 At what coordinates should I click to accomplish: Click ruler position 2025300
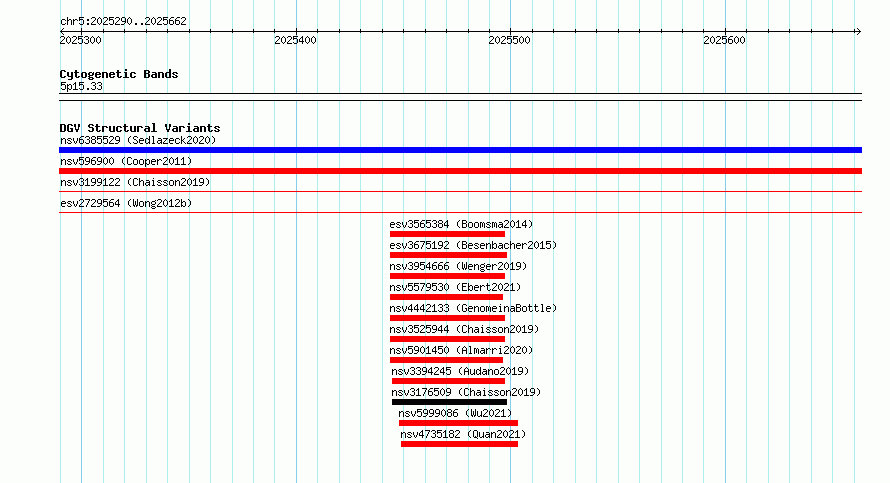tap(81, 40)
